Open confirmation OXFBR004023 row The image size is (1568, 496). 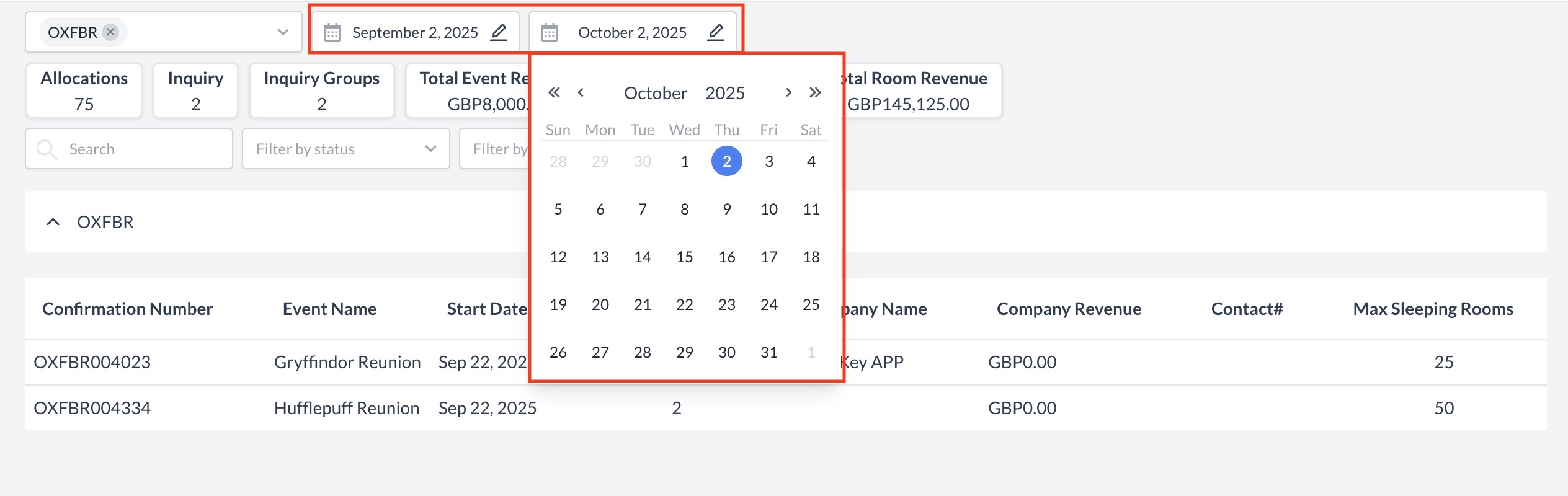point(92,362)
